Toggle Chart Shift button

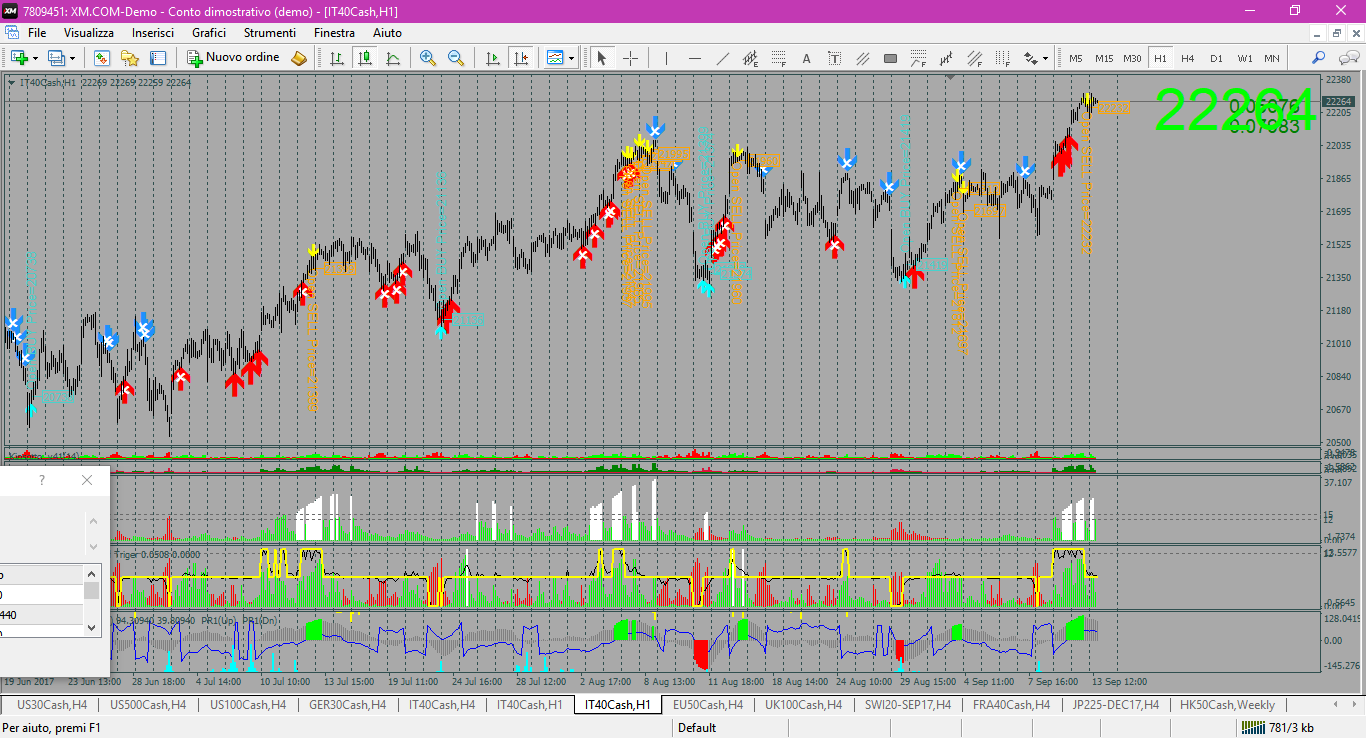point(520,58)
